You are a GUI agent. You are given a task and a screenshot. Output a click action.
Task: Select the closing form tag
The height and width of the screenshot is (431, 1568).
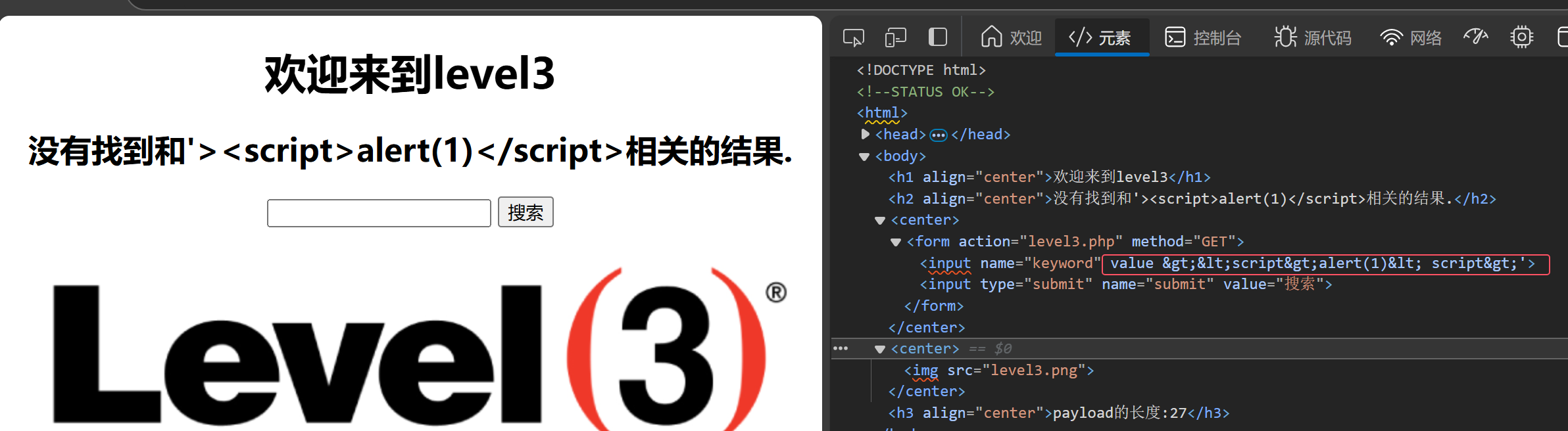pos(934,306)
